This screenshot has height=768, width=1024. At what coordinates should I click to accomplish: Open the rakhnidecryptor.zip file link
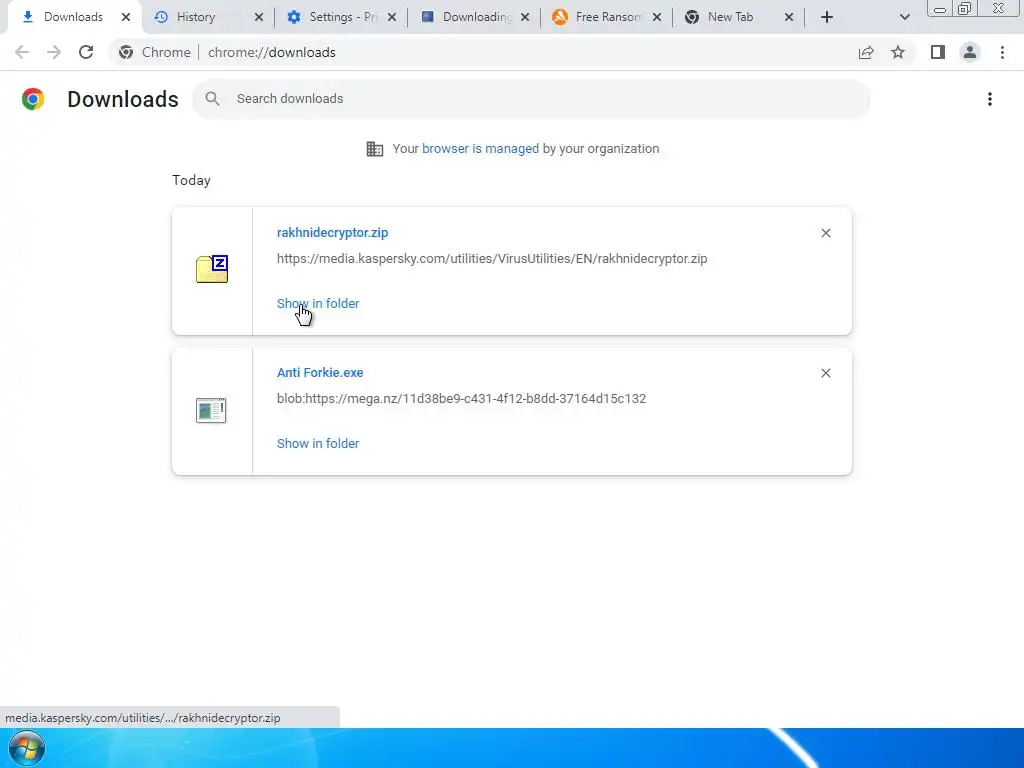332,232
